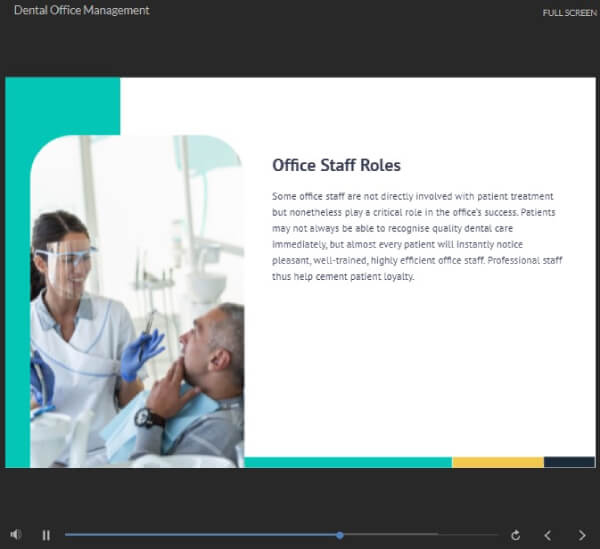
Task: Click the paragraph starting 'Some office staff'
Action: pyautogui.click(x=417, y=236)
